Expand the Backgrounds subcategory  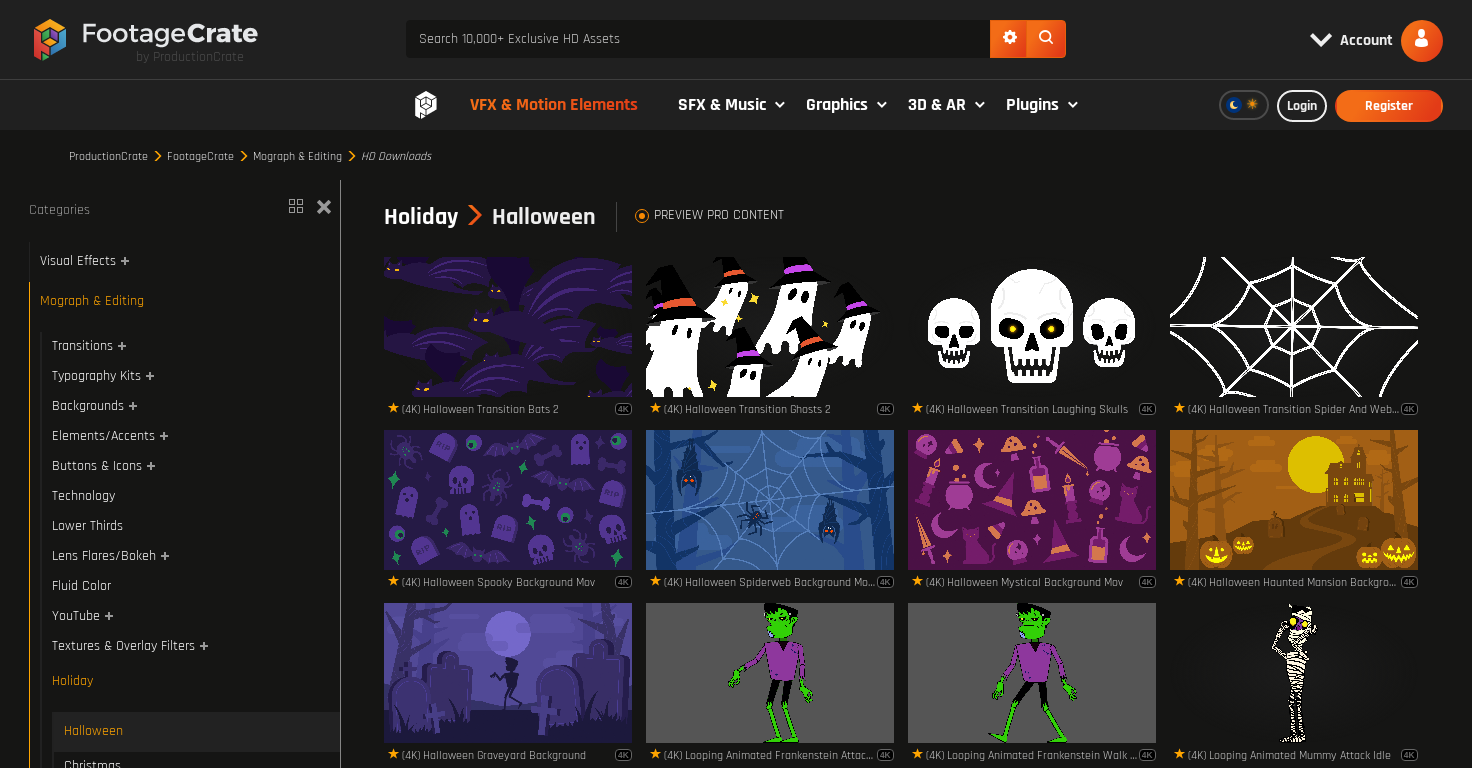pyautogui.click(x=133, y=406)
